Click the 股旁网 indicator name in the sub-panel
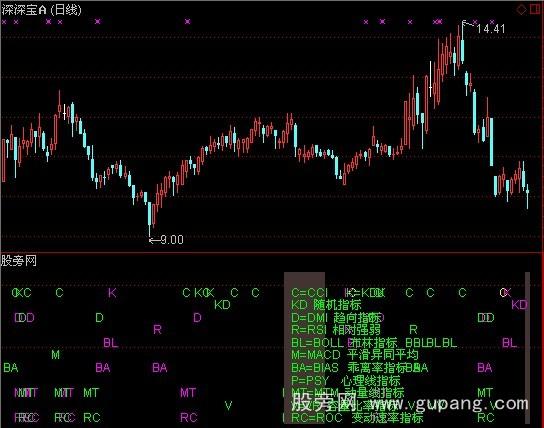The height and width of the screenshot is (428, 544). (19, 261)
